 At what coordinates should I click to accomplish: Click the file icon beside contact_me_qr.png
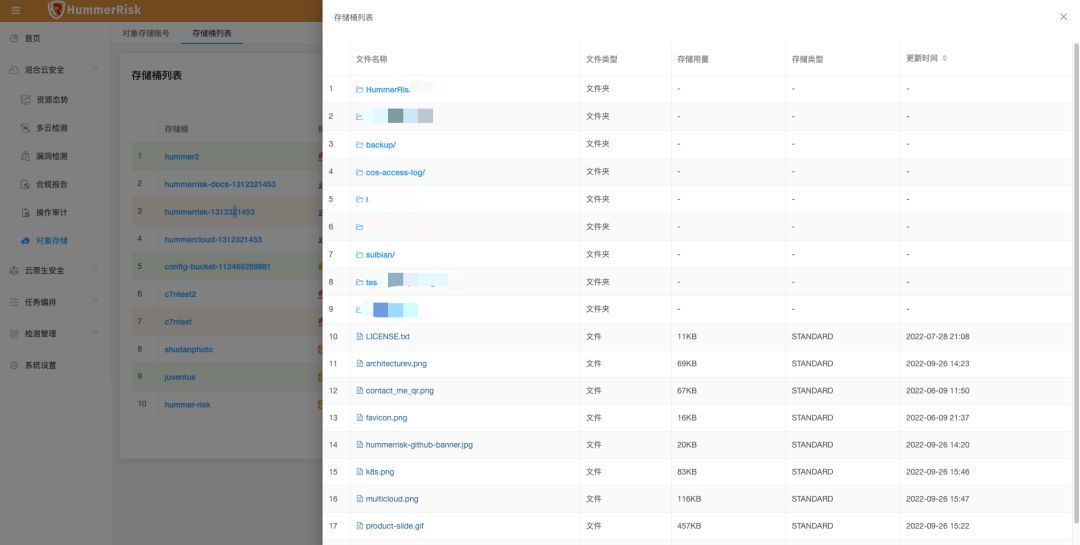coord(359,391)
